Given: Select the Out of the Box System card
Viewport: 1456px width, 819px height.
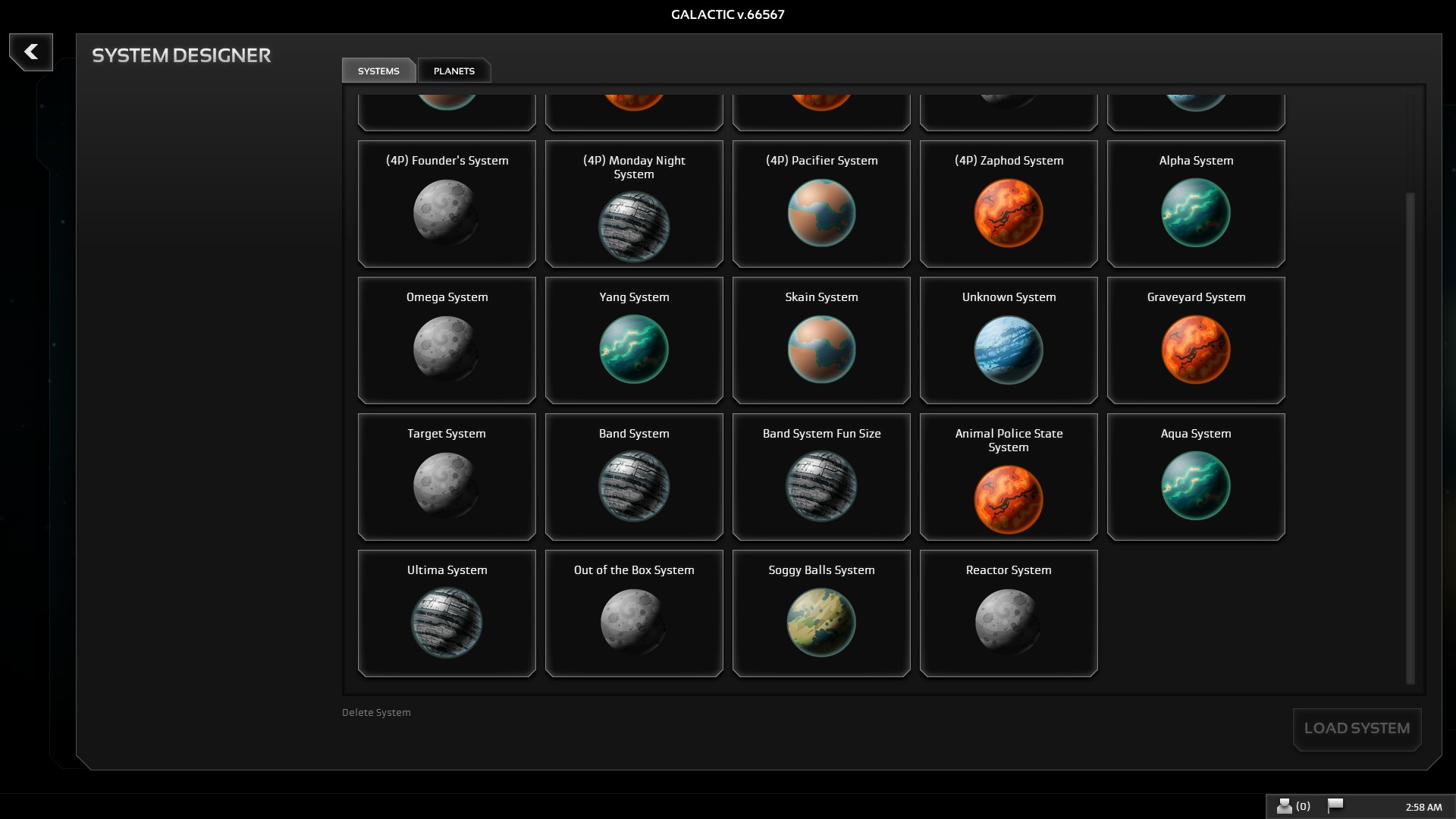Looking at the screenshot, I should (634, 613).
